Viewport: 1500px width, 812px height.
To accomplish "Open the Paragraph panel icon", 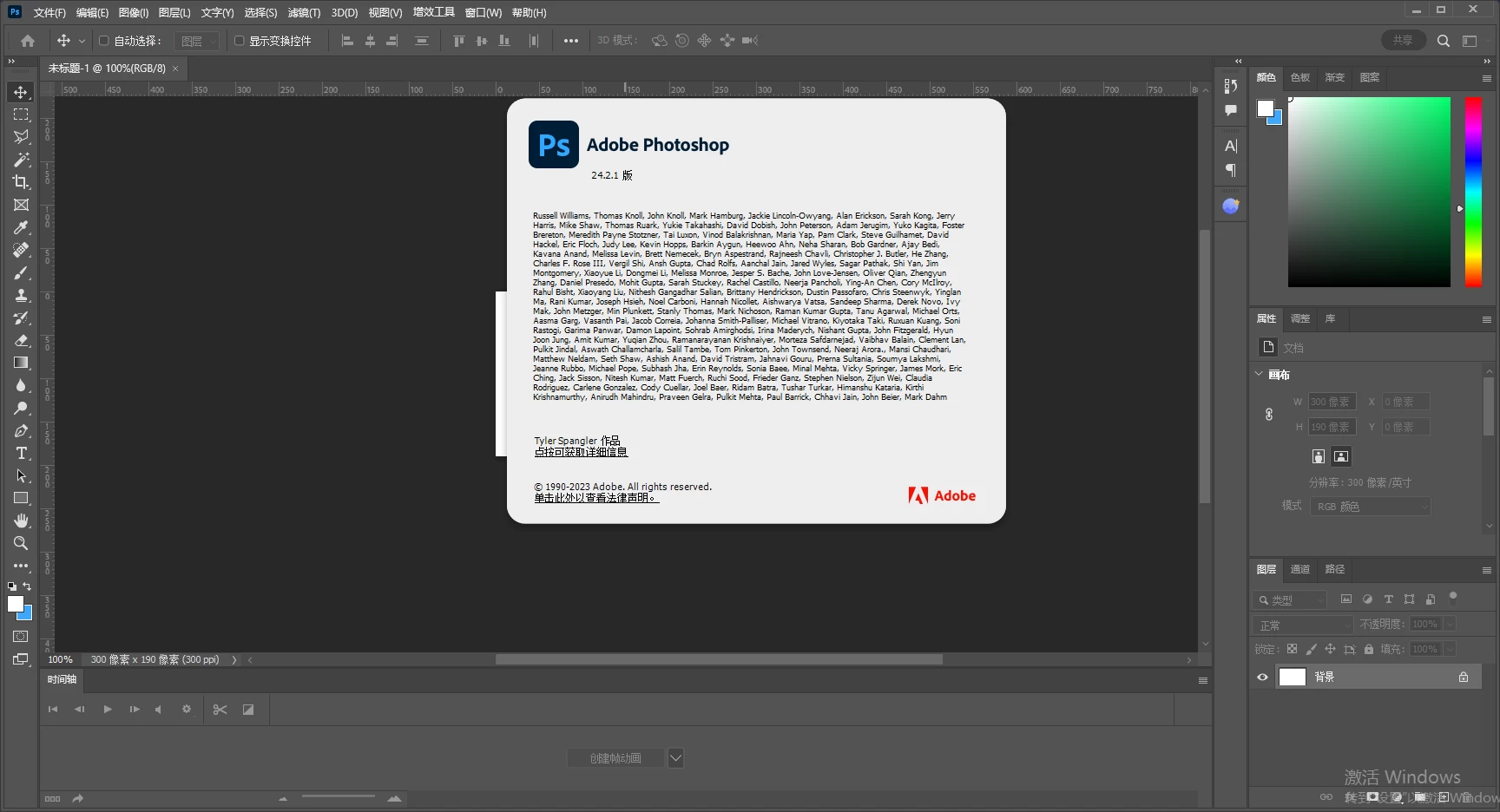I will click(x=1231, y=170).
